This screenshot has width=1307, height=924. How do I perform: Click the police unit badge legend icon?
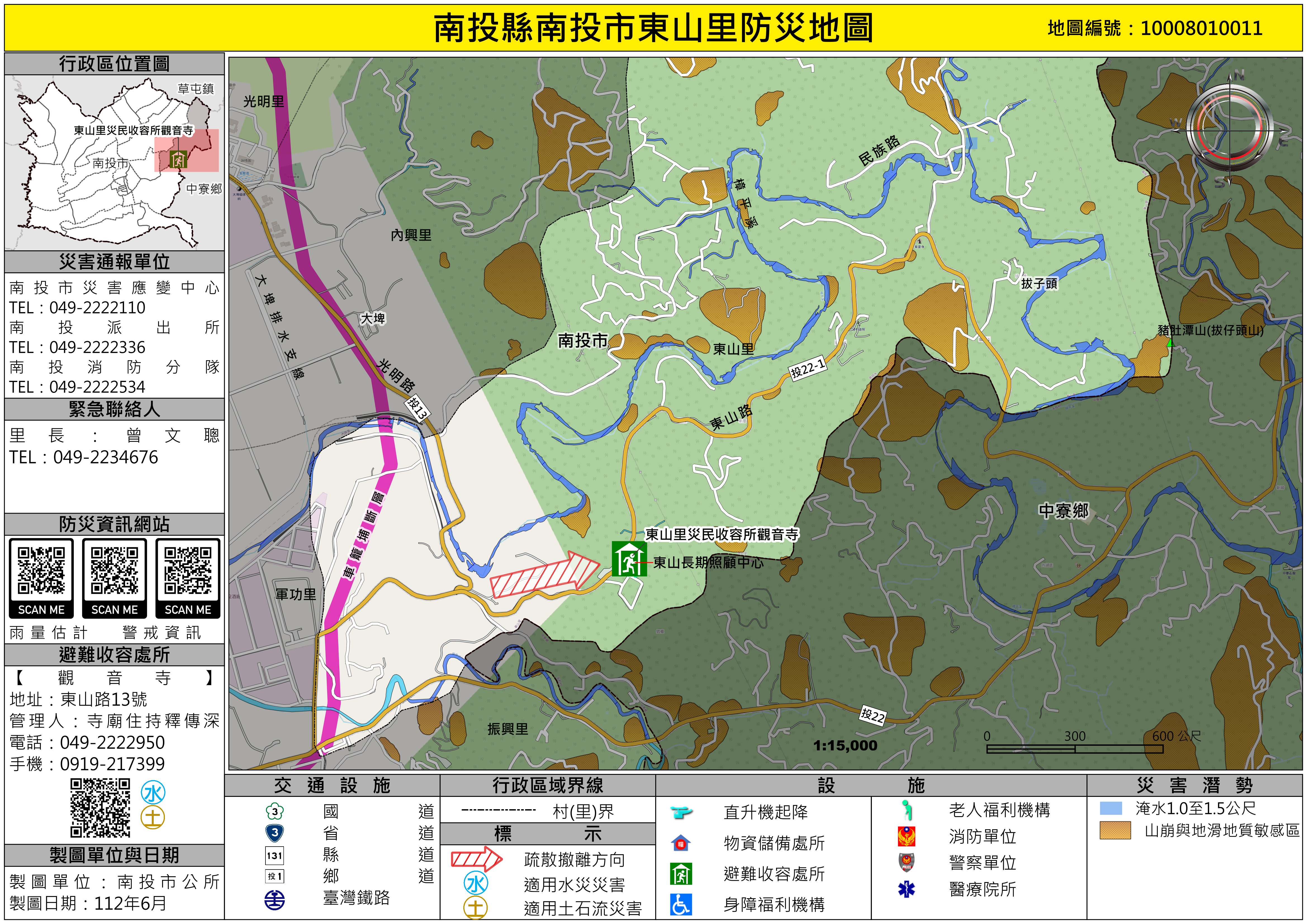(x=906, y=863)
